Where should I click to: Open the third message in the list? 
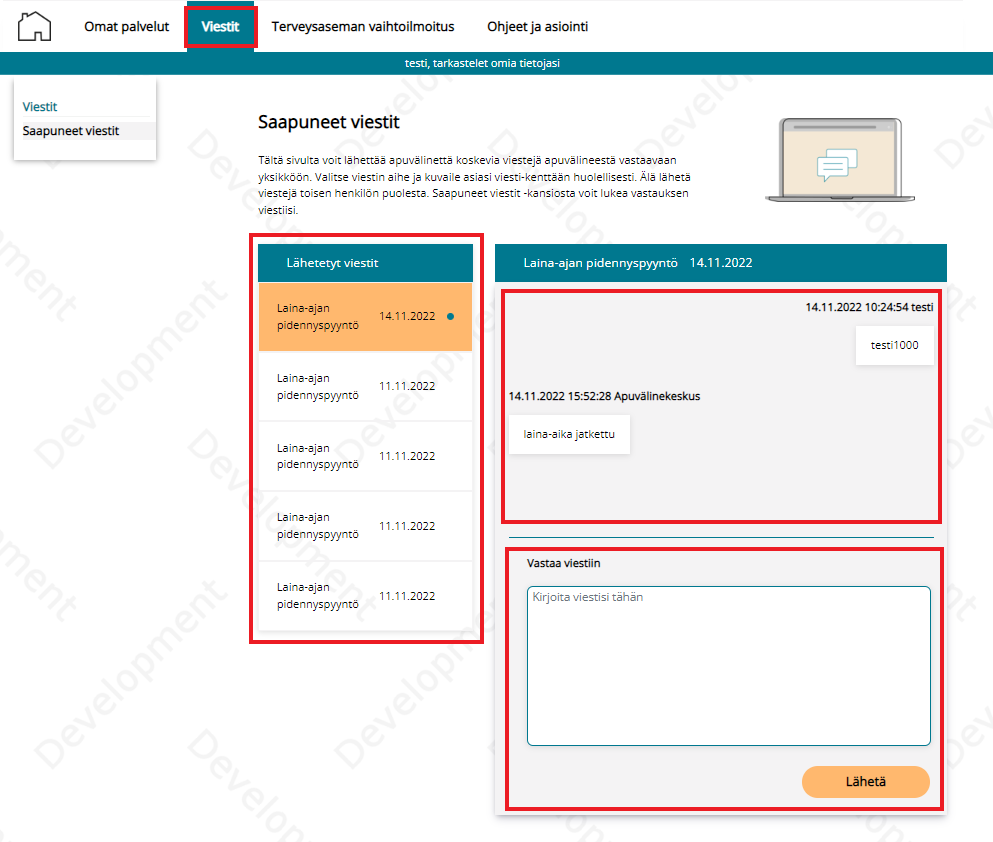(x=365, y=456)
